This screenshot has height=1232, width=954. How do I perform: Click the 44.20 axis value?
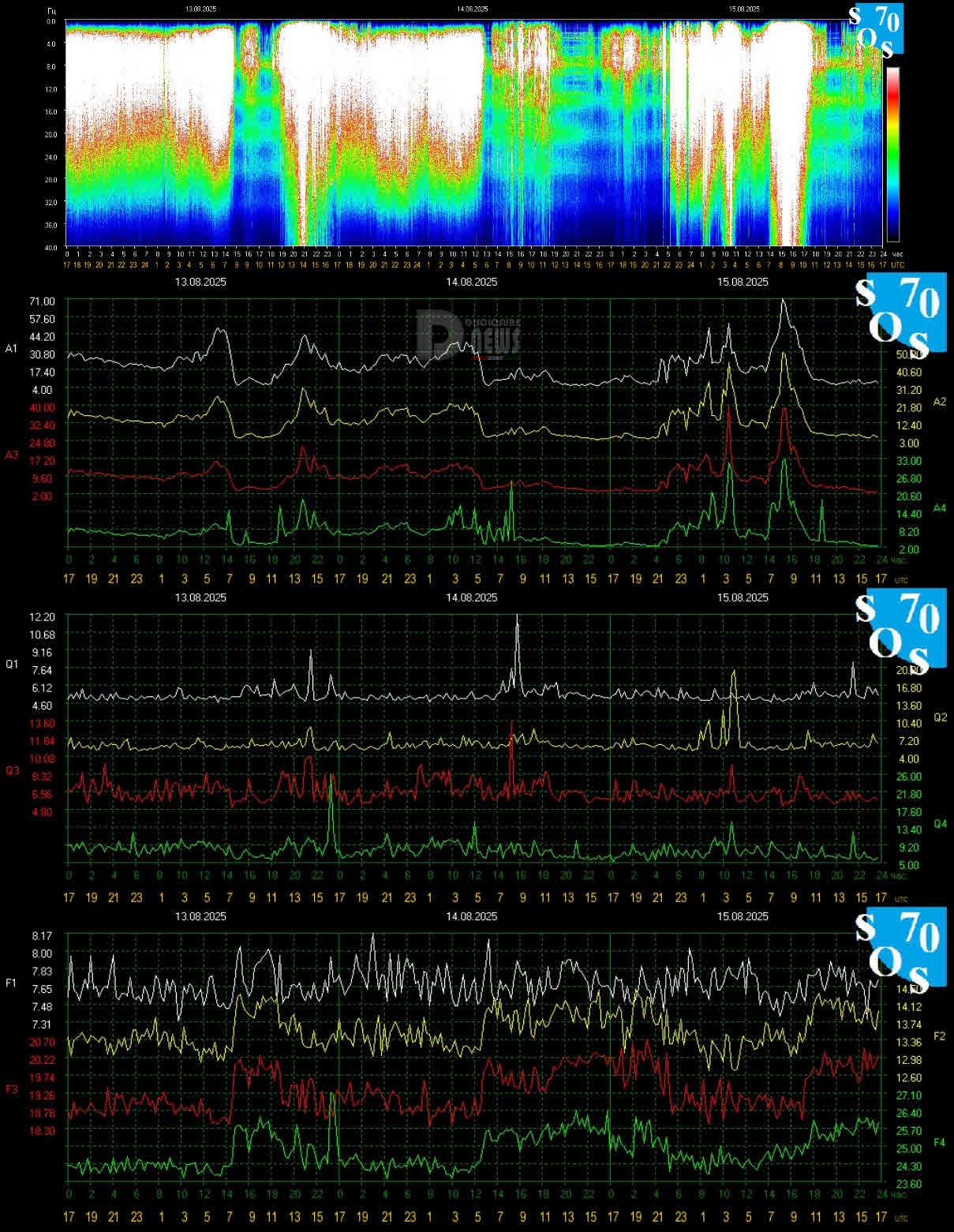click(43, 336)
